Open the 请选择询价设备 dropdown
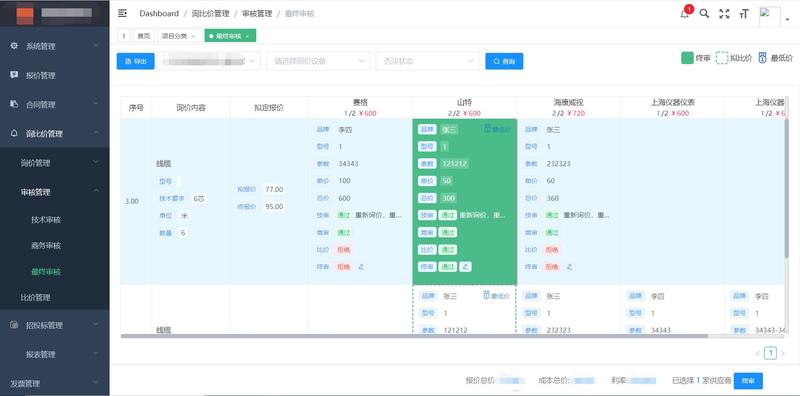 coord(318,61)
